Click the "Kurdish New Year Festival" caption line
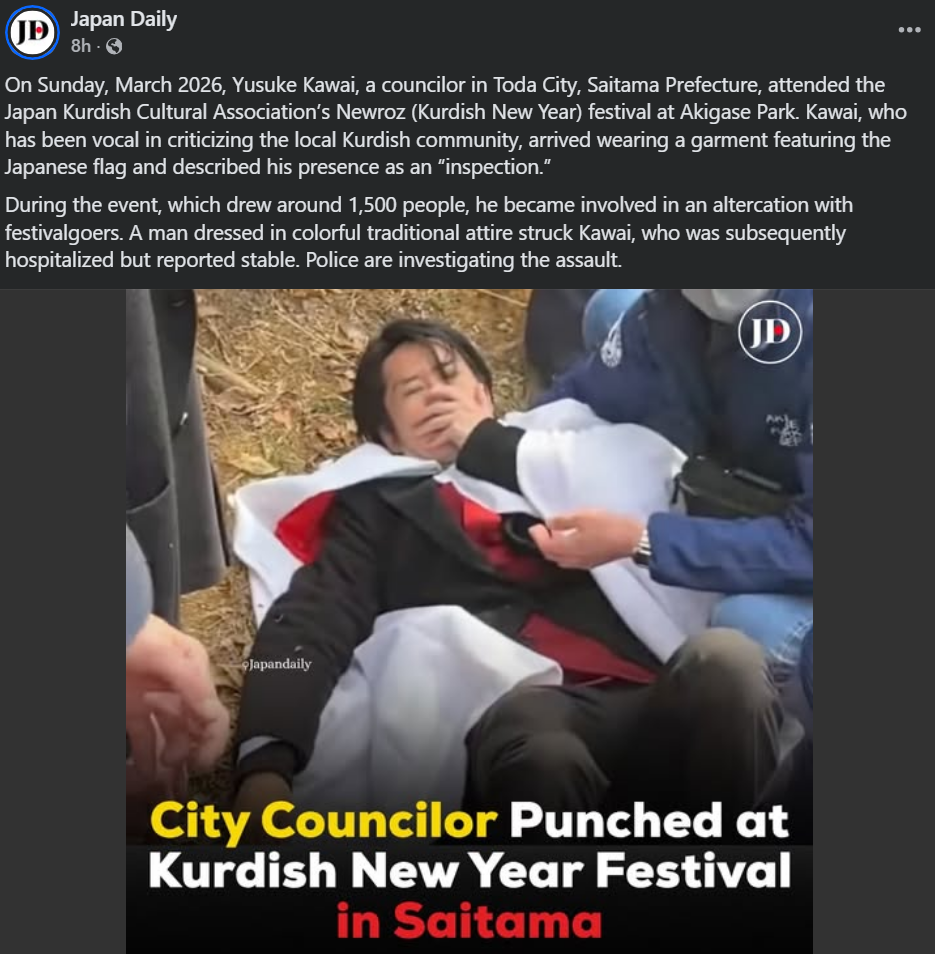935x954 pixels. coord(469,871)
